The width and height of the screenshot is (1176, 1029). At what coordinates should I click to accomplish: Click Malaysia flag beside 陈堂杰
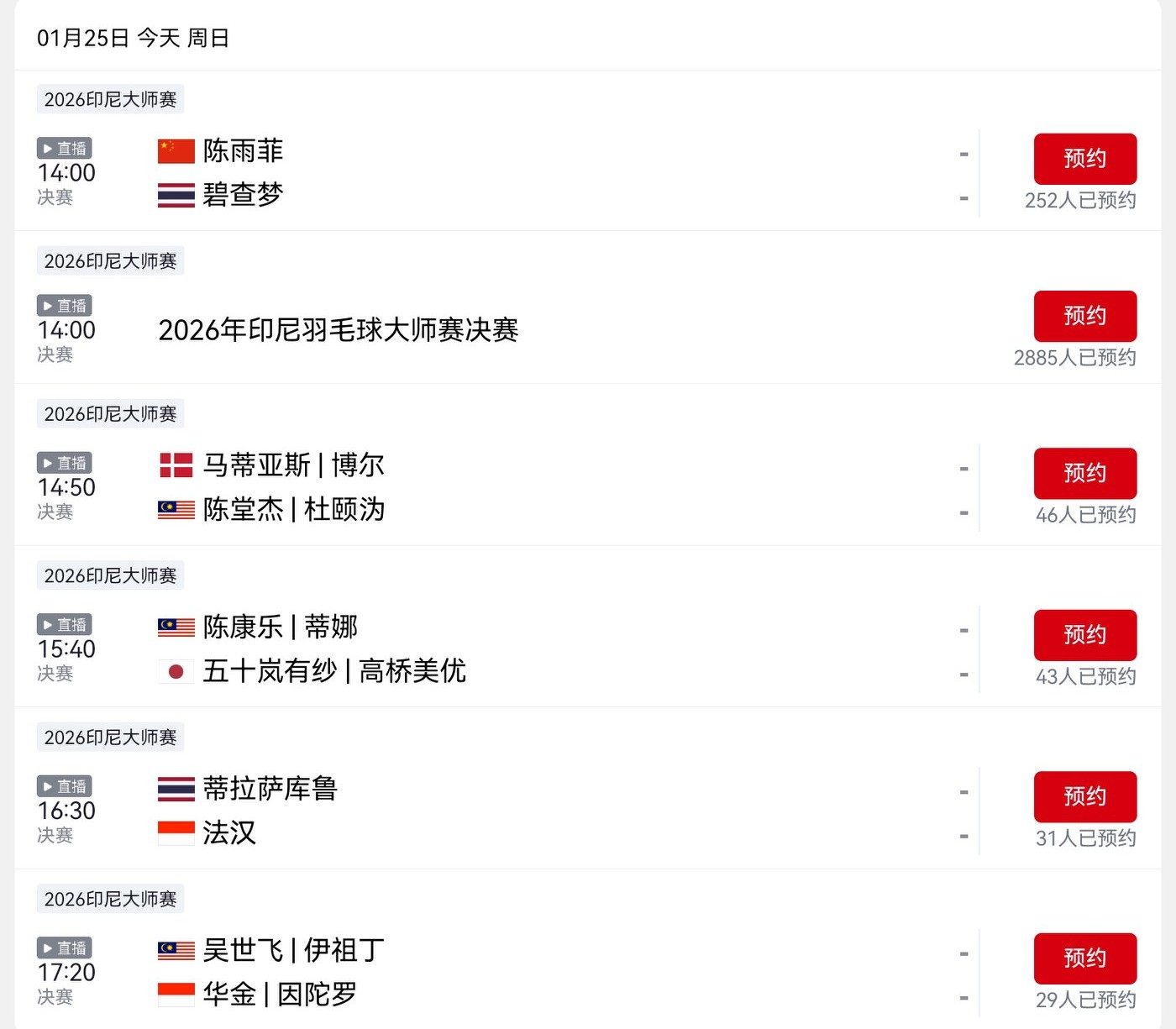point(176,509)
